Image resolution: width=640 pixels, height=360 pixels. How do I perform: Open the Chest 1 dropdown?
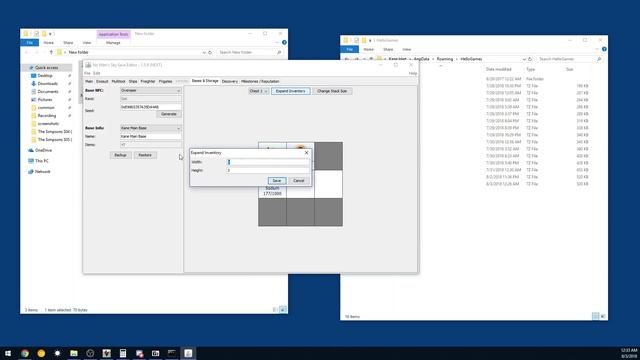[x=258, y=91]
